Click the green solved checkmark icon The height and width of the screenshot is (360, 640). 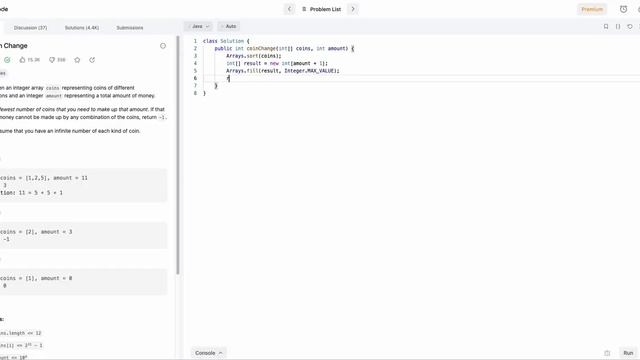(x=7, y=60)
